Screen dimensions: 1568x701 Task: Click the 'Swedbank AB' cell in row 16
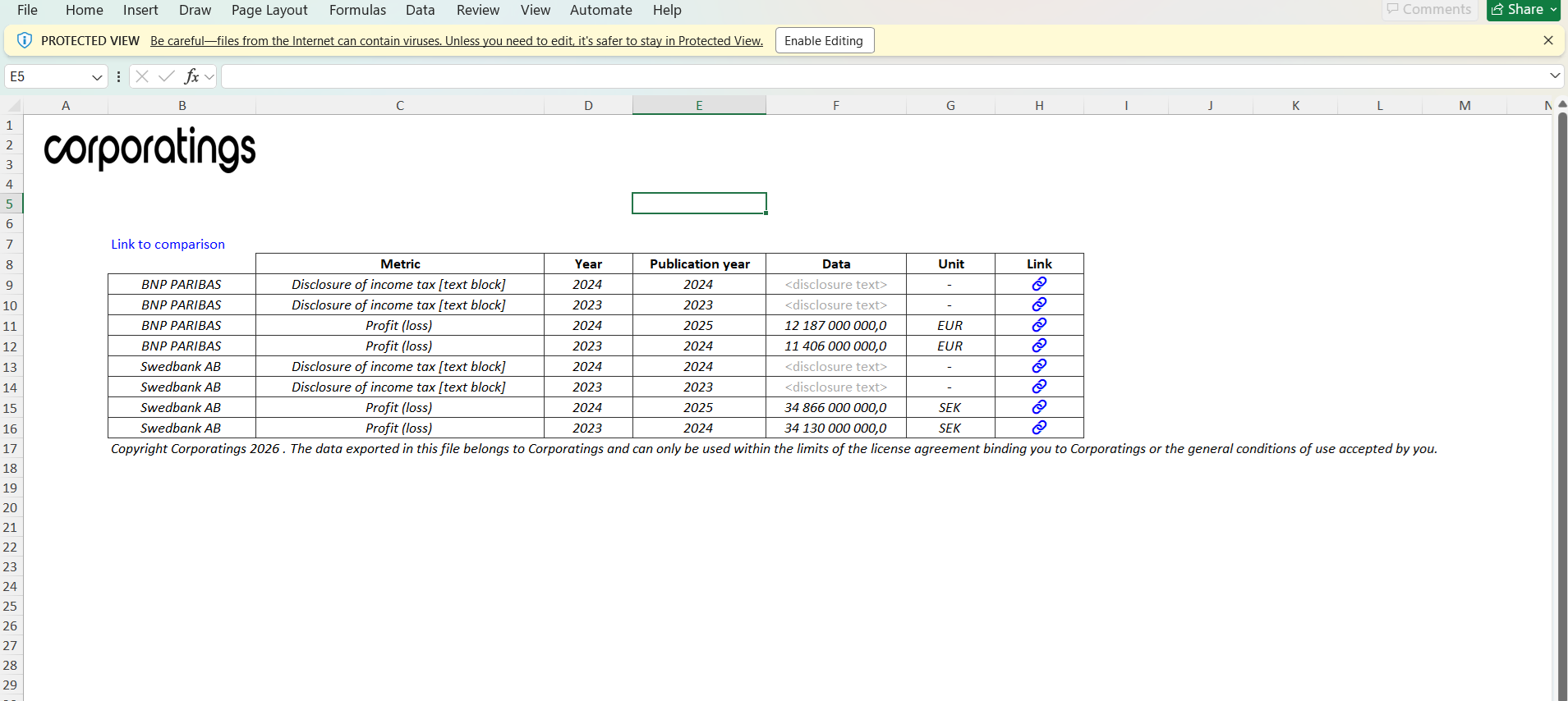point(182,428)
